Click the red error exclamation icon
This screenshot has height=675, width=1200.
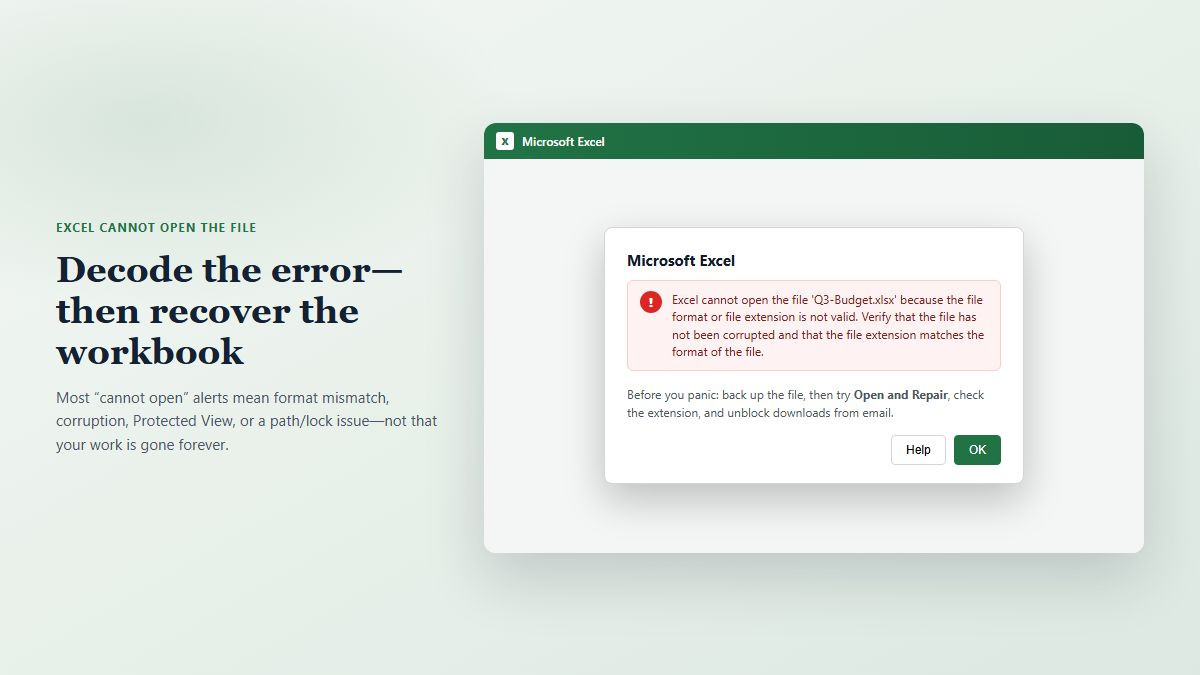pyautogui.click(x=651, y=302)
